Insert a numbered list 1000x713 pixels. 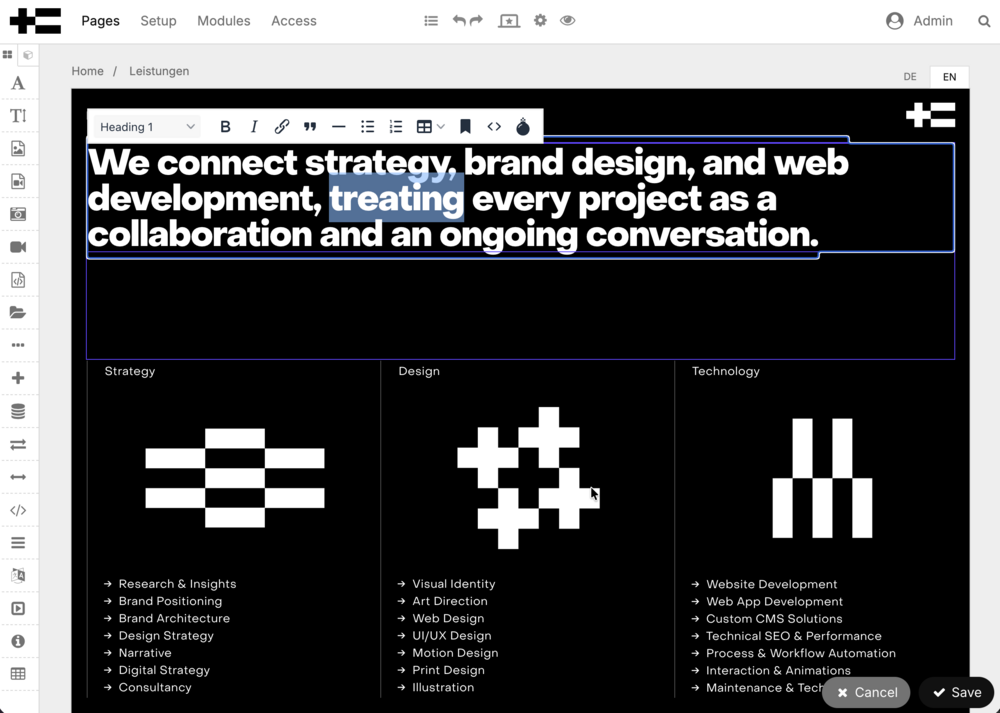[396, 127]
